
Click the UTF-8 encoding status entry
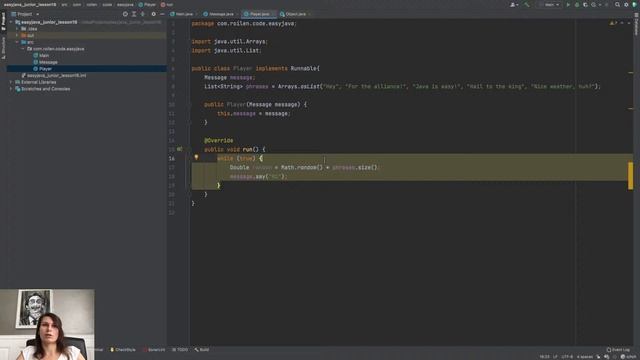click(567, 357)
